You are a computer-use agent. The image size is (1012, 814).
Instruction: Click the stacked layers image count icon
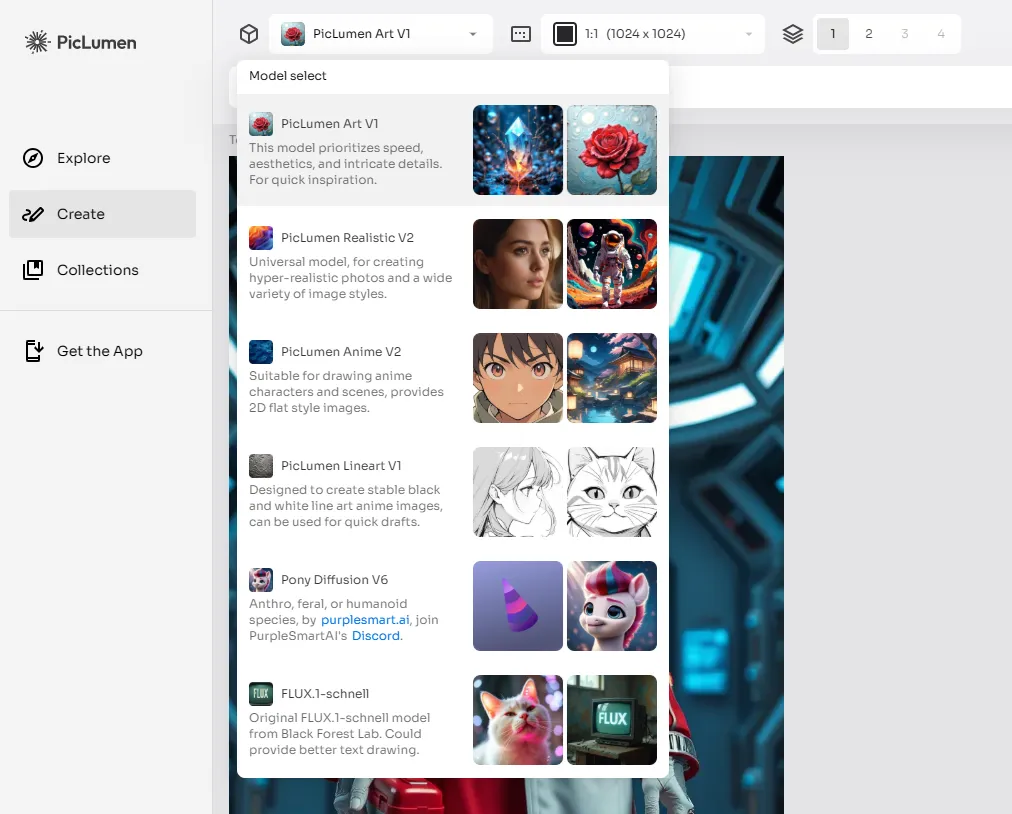point(792,34)
